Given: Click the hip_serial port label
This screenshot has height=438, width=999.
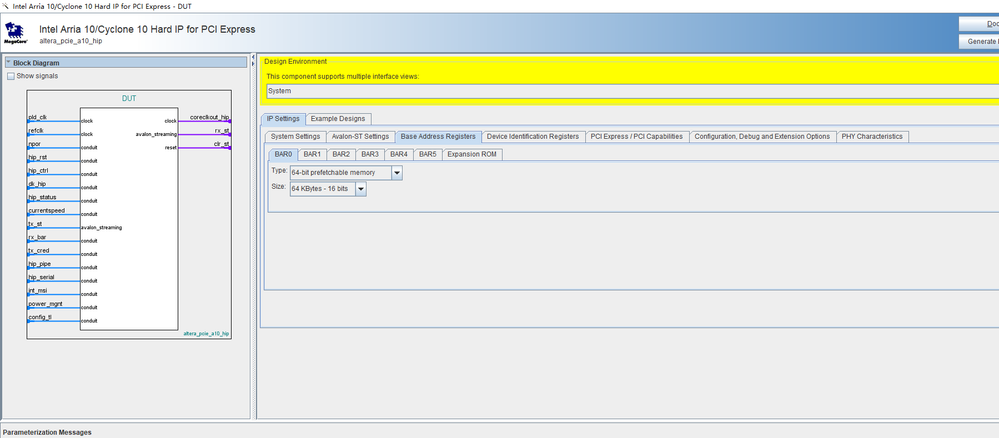Looking at the screenshot, I should [41, 277].
